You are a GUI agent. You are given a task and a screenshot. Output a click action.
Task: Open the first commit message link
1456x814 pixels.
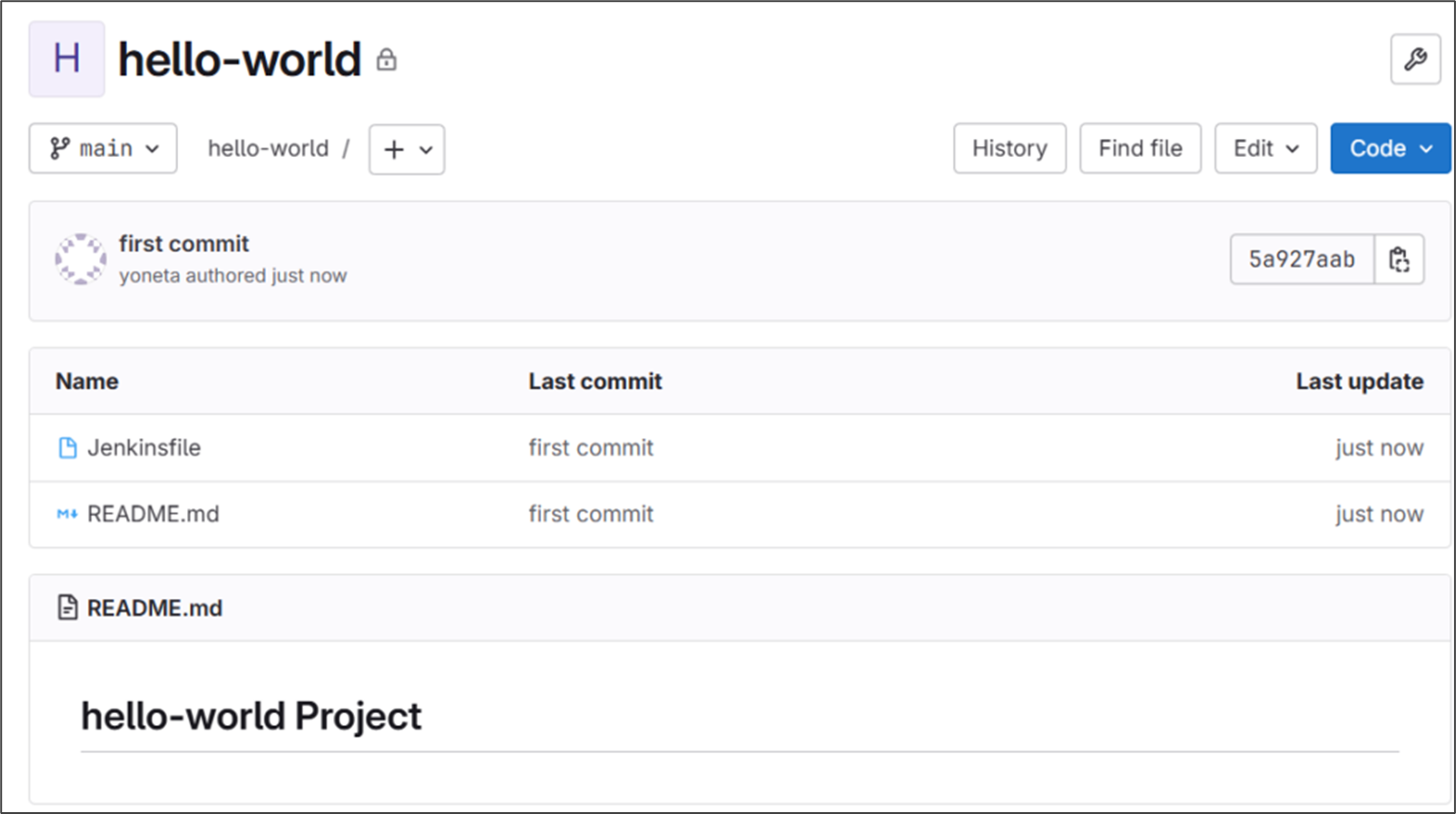pyautogui.click(x=183, y=243)
